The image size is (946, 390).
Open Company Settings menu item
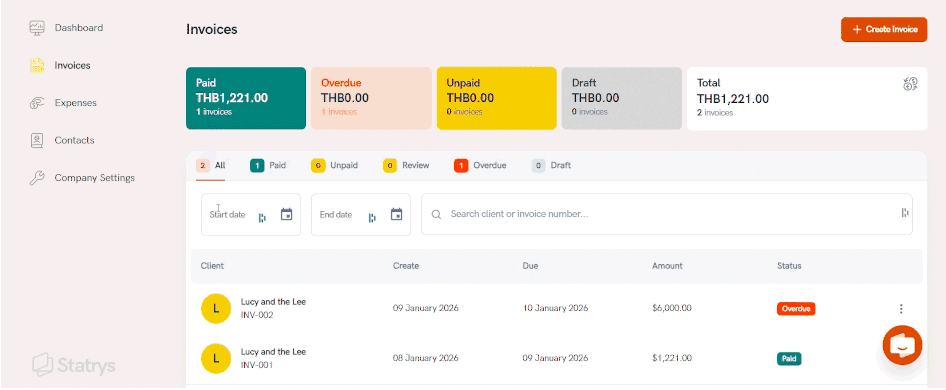point(95,178)
